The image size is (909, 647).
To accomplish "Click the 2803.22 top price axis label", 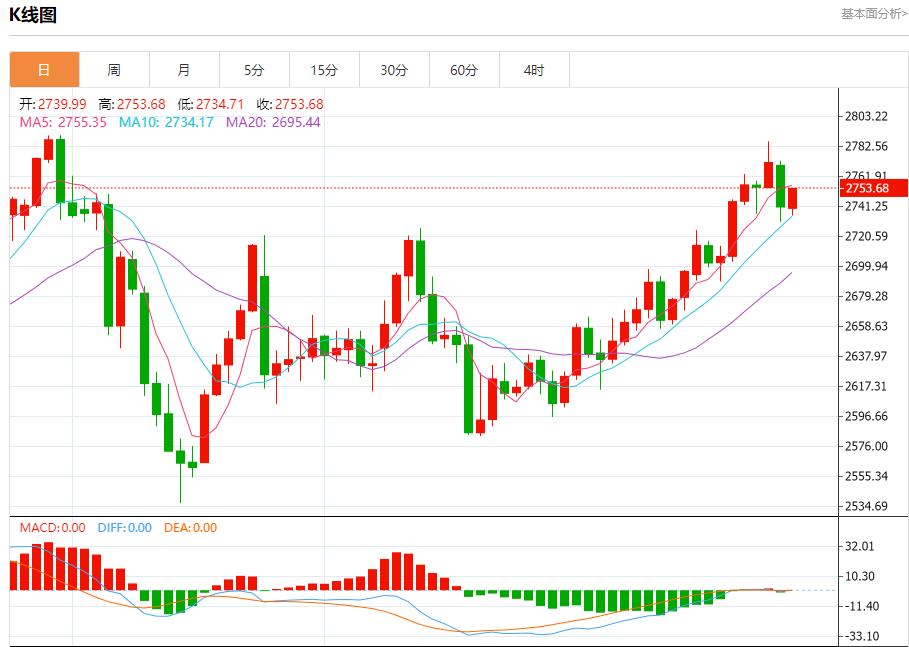I will coord(866,116).
